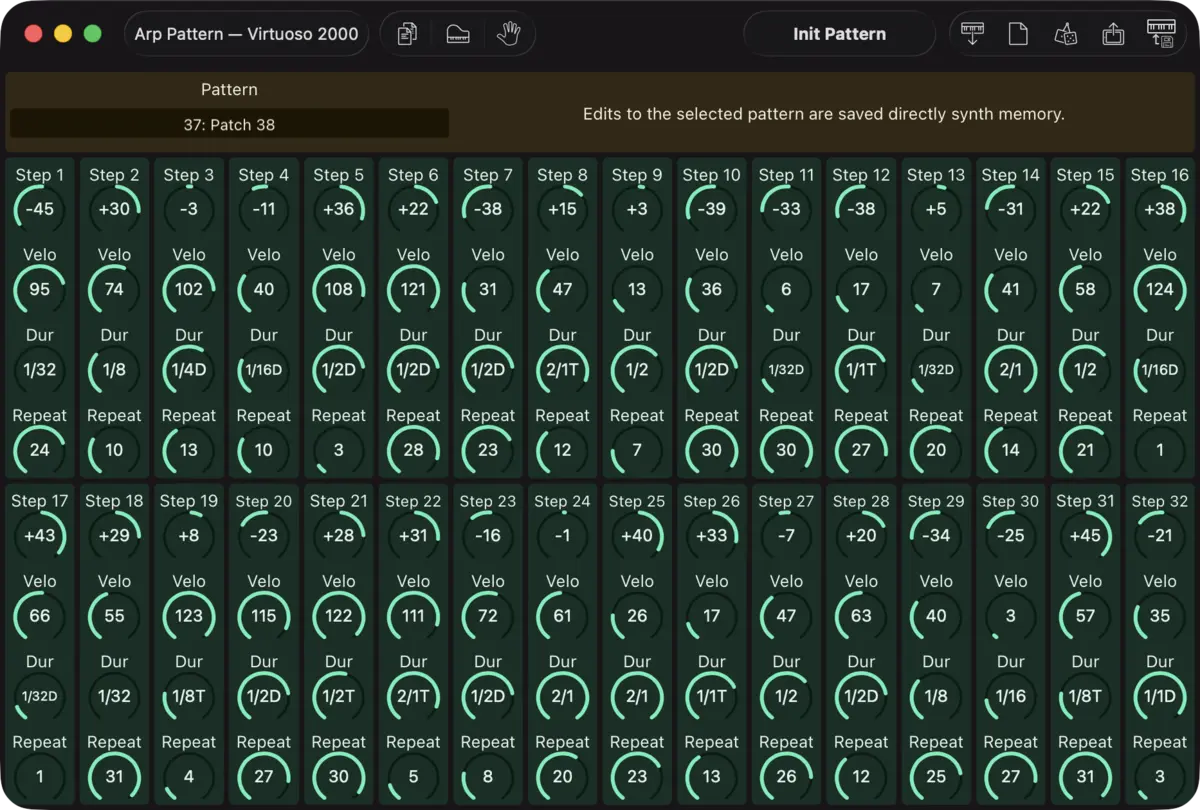Click Step 25 offset knob showing +40

(x=637, y=535)
